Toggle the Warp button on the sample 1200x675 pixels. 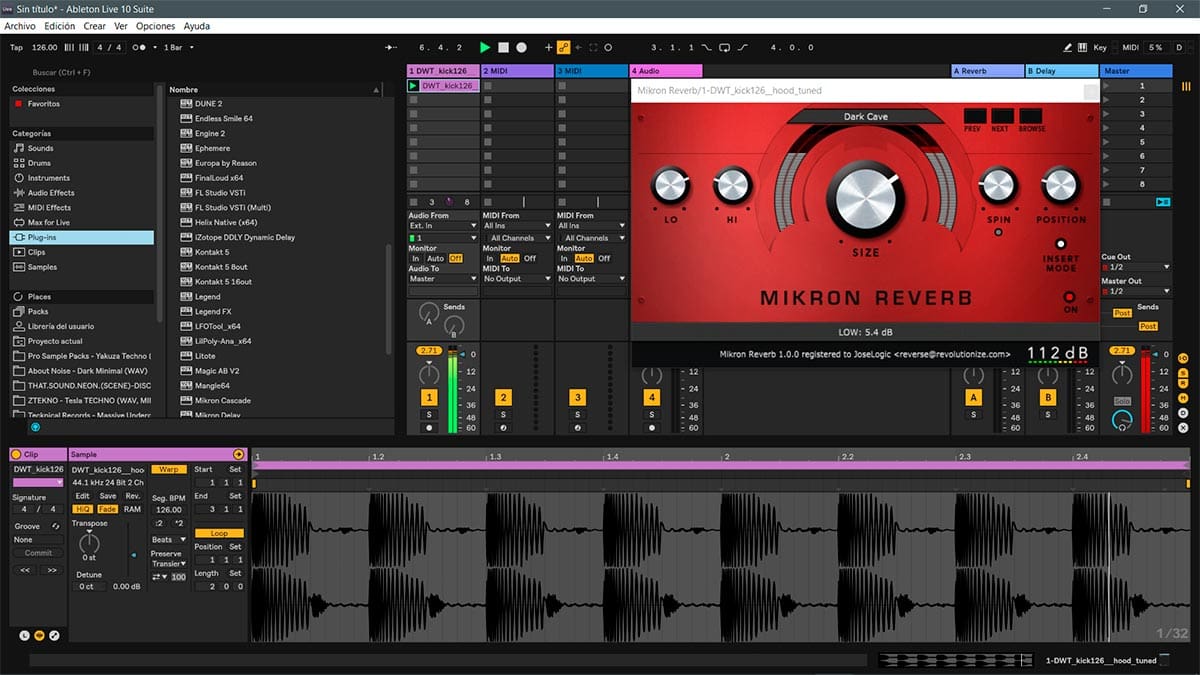(x=169, y=469)
